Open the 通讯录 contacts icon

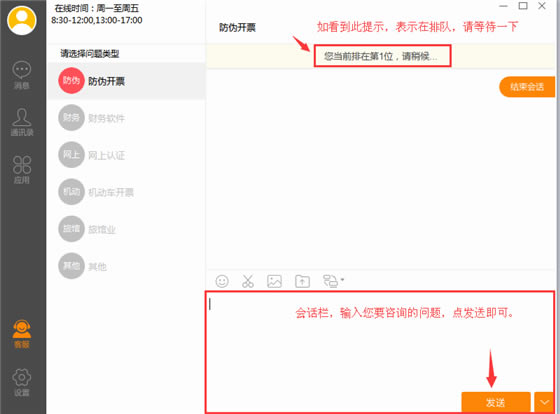click(x=22, y=122)
